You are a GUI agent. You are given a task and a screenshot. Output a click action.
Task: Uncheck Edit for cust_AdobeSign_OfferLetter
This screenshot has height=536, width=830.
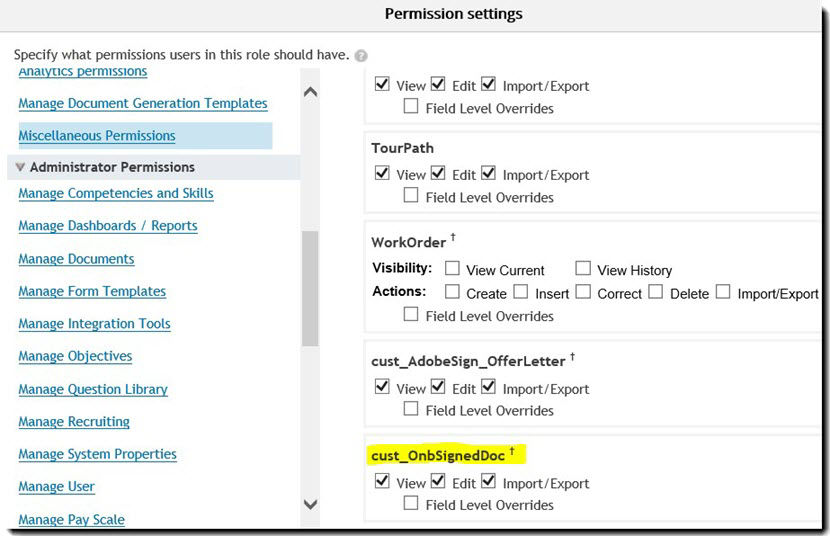tap(438, 387)
